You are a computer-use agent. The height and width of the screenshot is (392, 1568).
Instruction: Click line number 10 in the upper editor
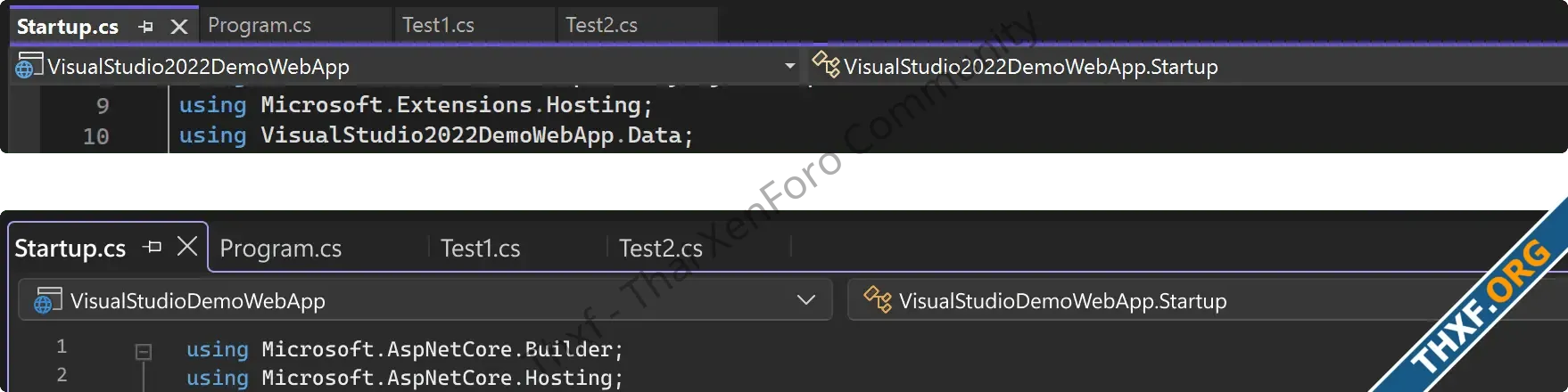[x=96, y=136]
